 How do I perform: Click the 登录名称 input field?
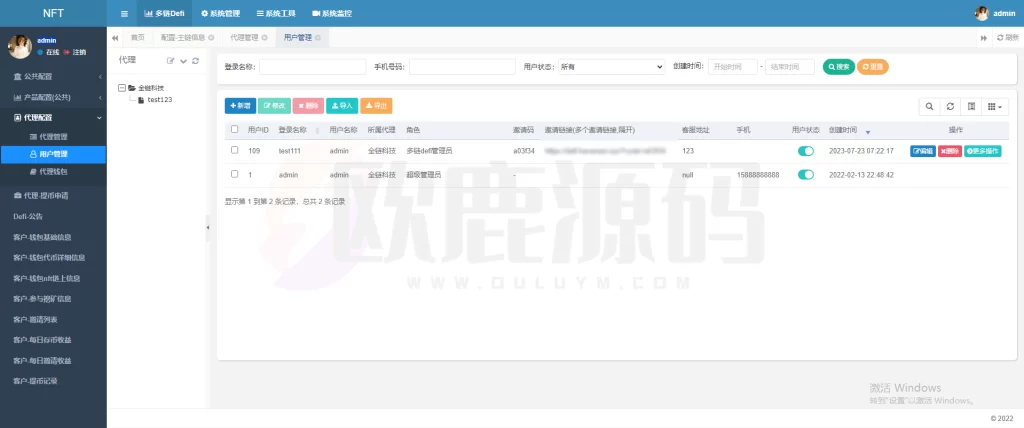coord(312,67)
